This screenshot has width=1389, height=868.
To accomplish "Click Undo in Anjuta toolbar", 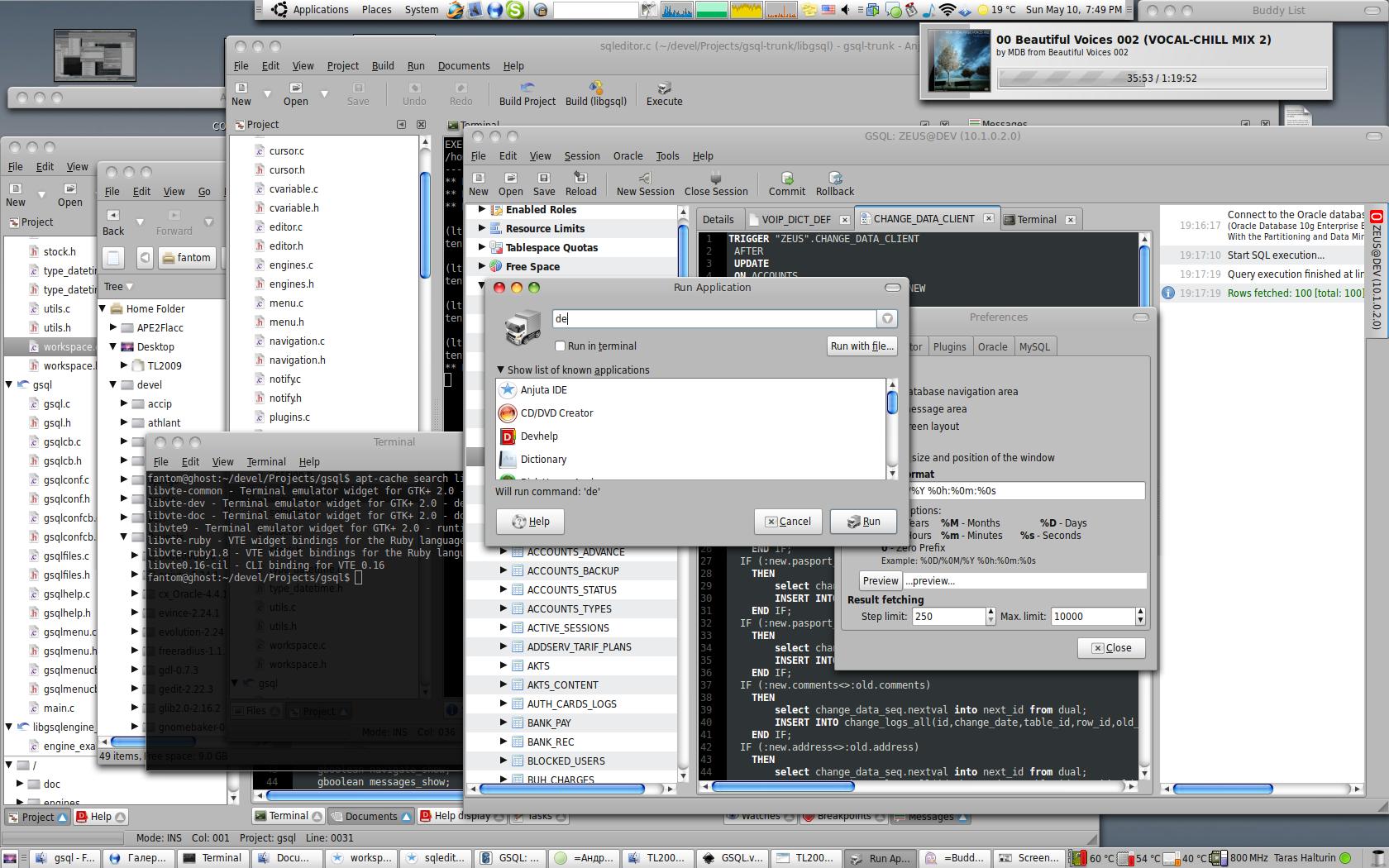I will point(414,94).
